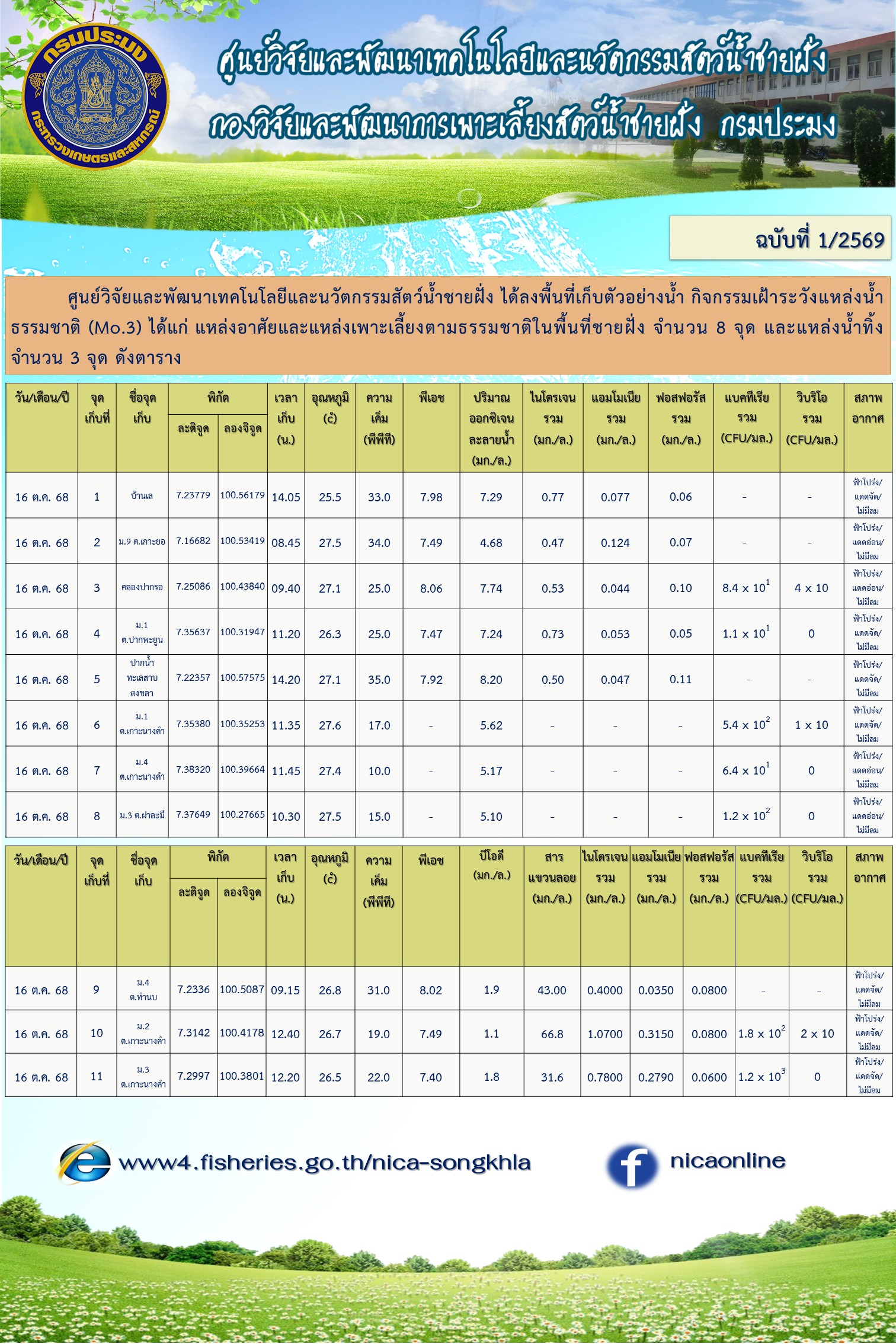Select the บ้านเล station name cell
This screenshot has height=1344, width=896.
click(x=142, y=496)
